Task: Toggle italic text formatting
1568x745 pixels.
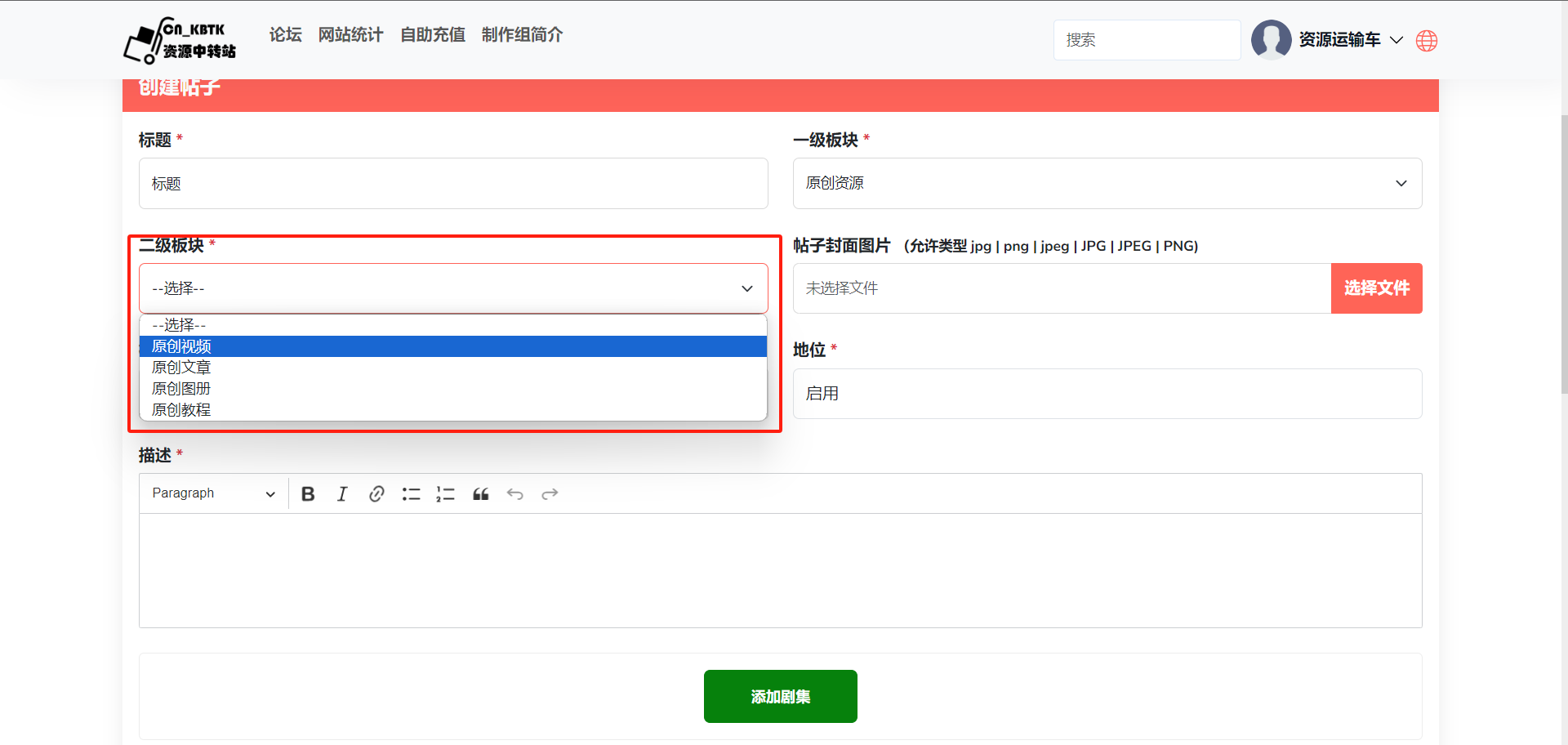Action: 342,494
